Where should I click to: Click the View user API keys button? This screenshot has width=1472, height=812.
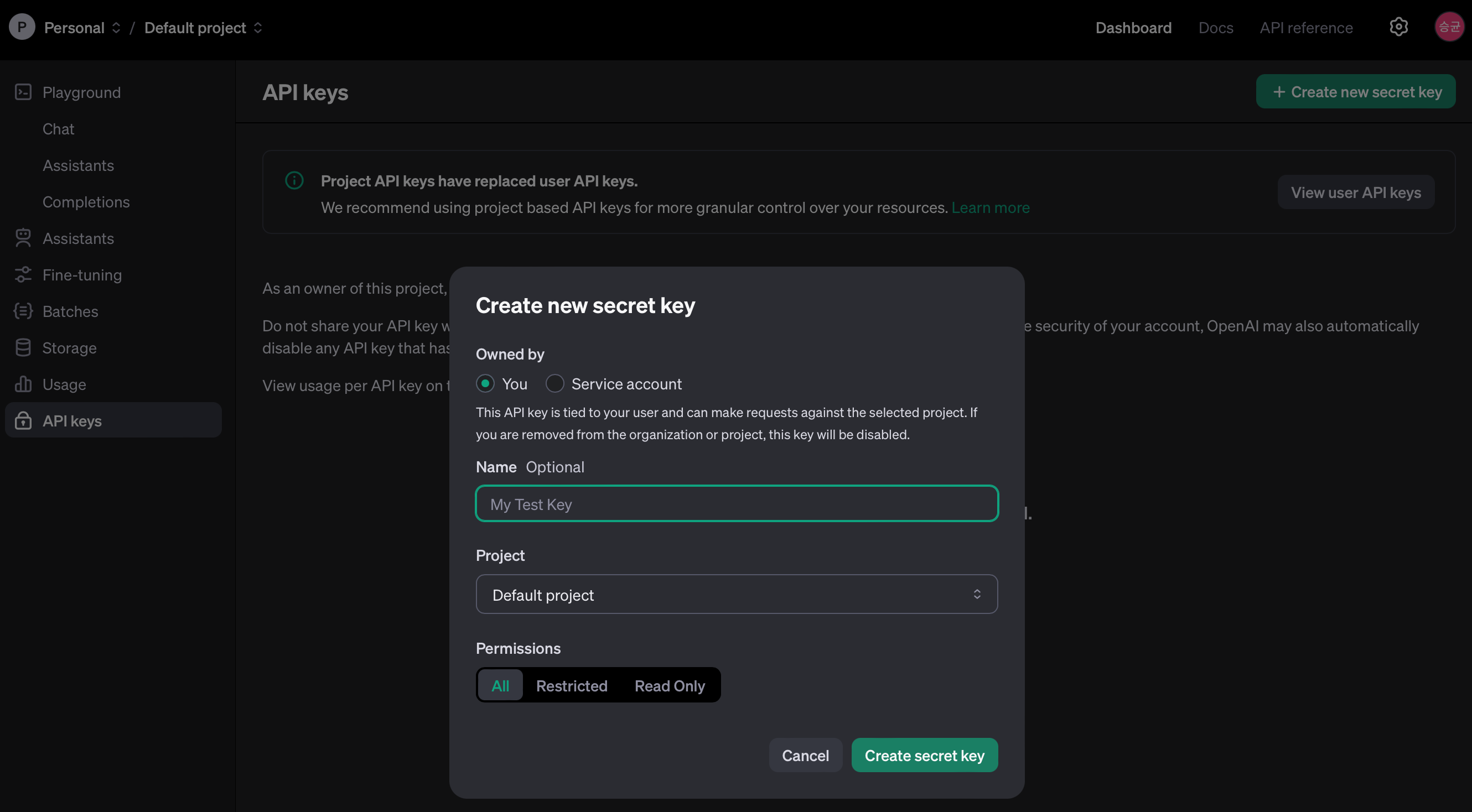1355,192
